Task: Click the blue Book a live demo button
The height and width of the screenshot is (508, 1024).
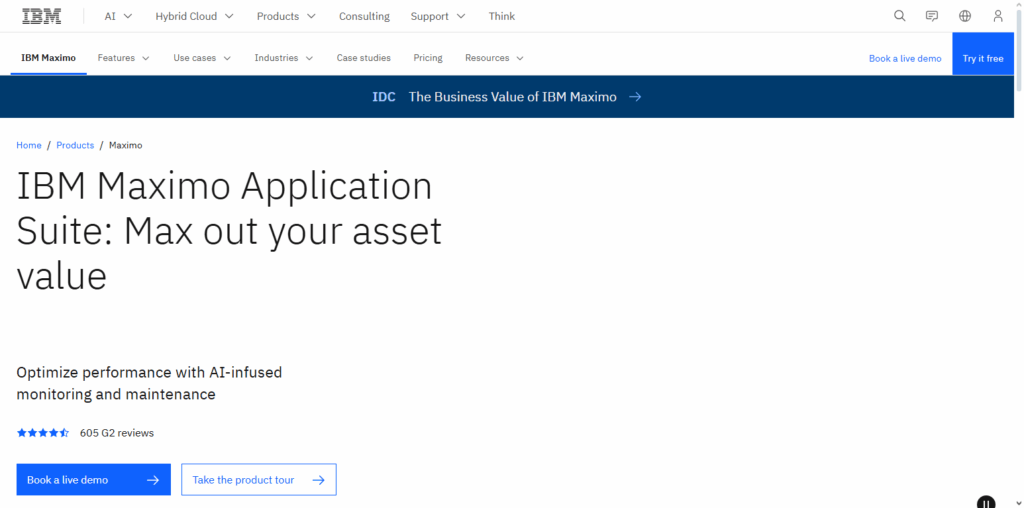Action: click(x=93, y=480)
